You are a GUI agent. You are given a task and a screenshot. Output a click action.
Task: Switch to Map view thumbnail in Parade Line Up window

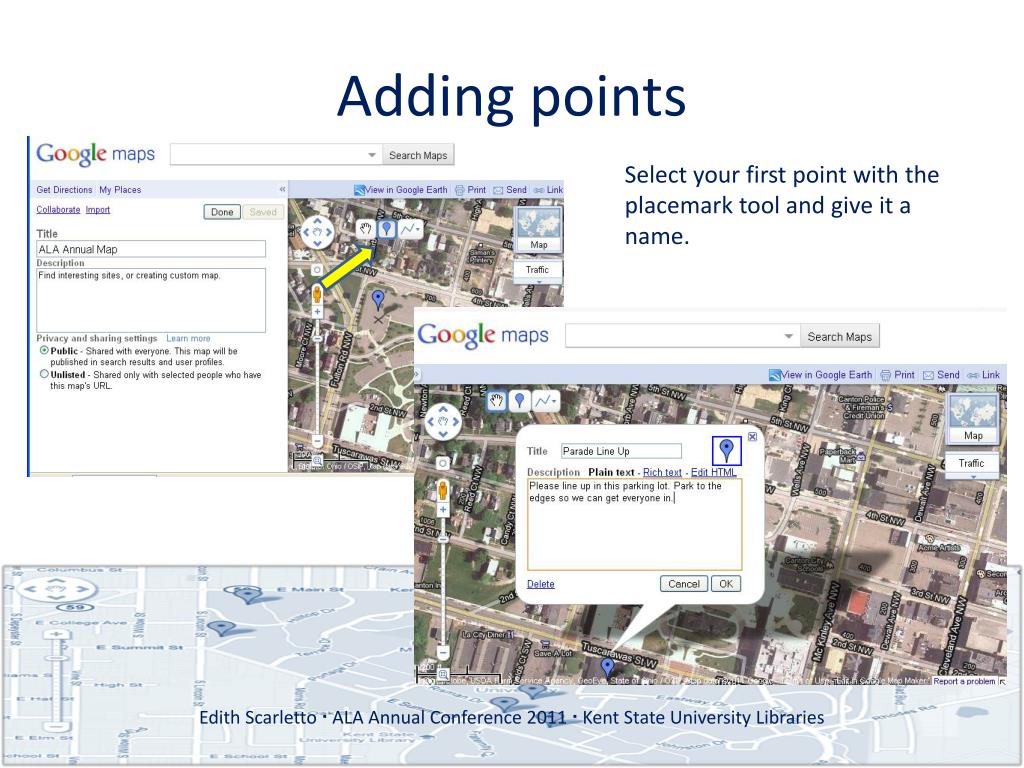point(973,419)
